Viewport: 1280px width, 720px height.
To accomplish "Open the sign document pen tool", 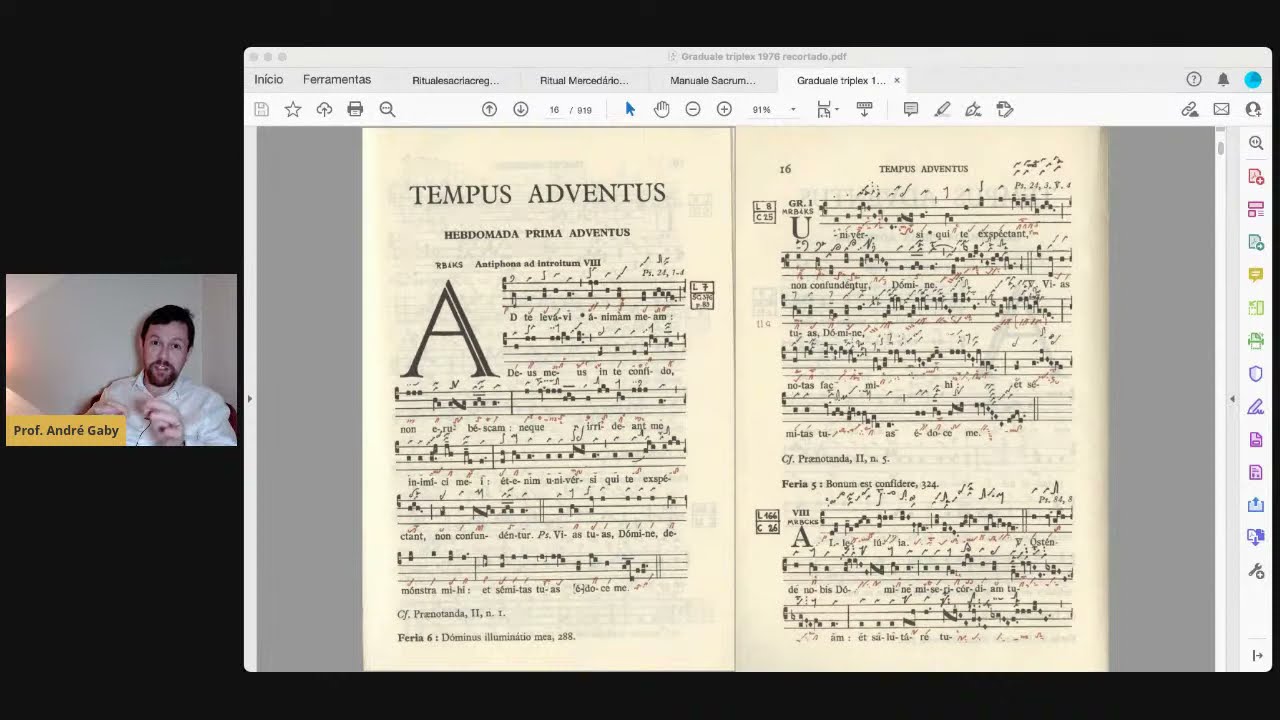I will coord(973,109).
